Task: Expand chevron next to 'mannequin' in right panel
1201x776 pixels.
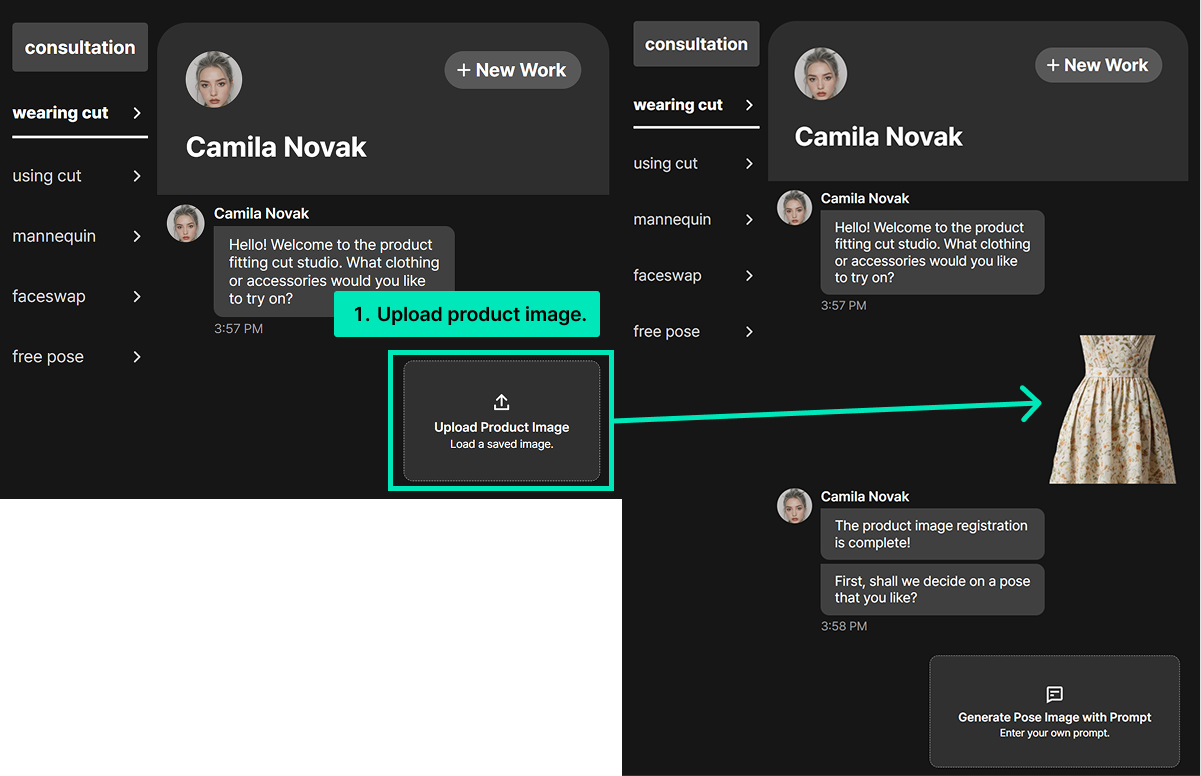Action: click(x=749, y=219)
